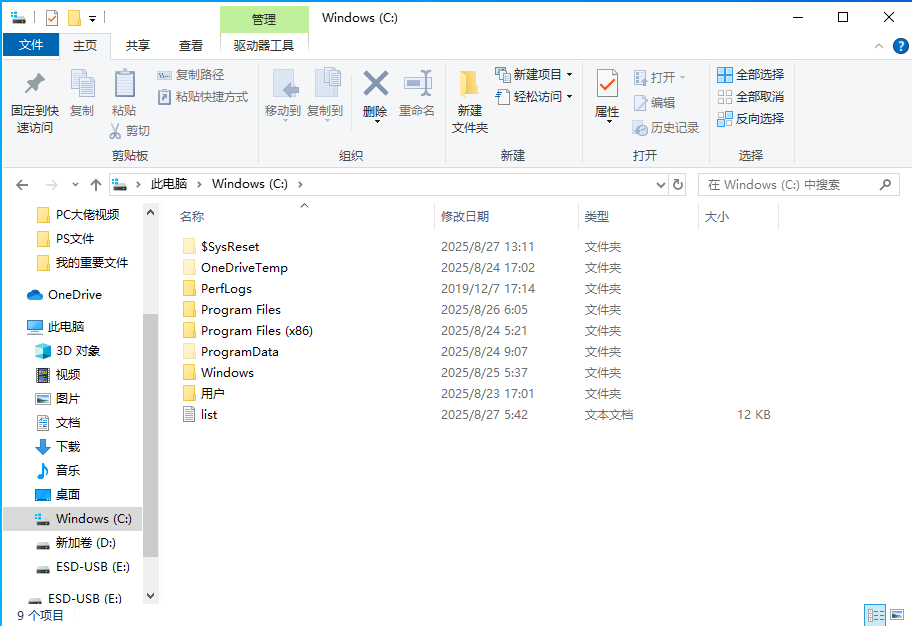Image resolution: width=912 pixels, height=626 pixels.
Task: Select the PerfLogs folder
Action: point(226,289)
